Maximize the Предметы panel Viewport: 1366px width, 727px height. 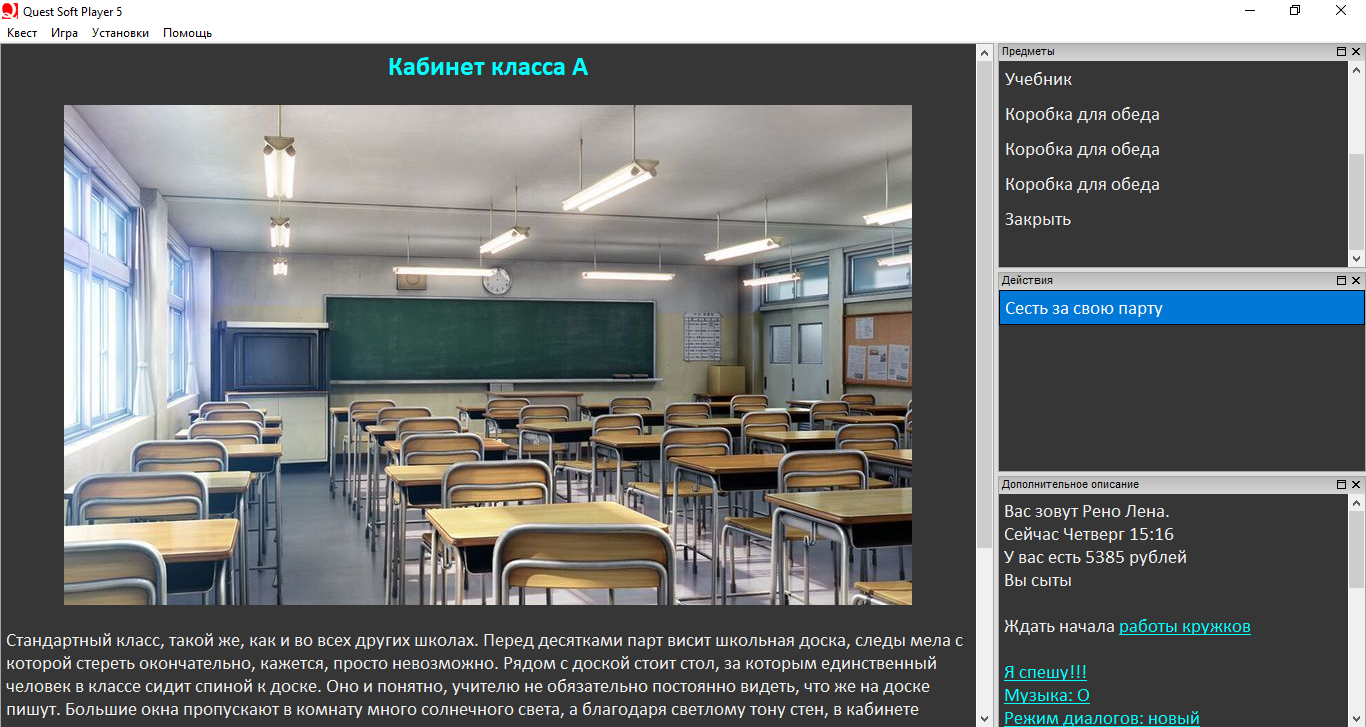click(1342, 51)
